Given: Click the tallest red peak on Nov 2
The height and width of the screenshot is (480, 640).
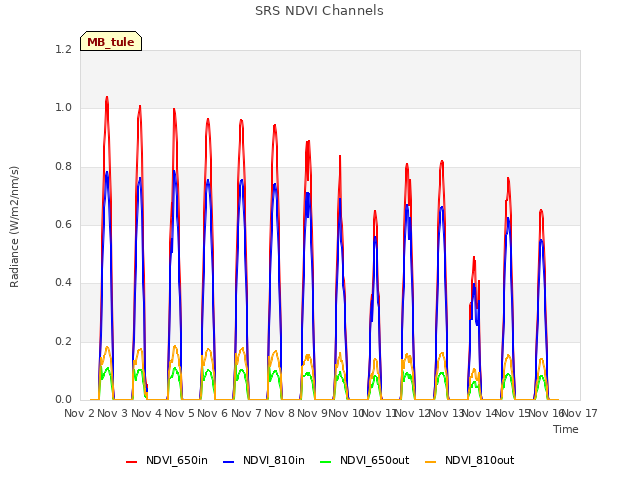Looking at the screenshot, I should [107, 98].
